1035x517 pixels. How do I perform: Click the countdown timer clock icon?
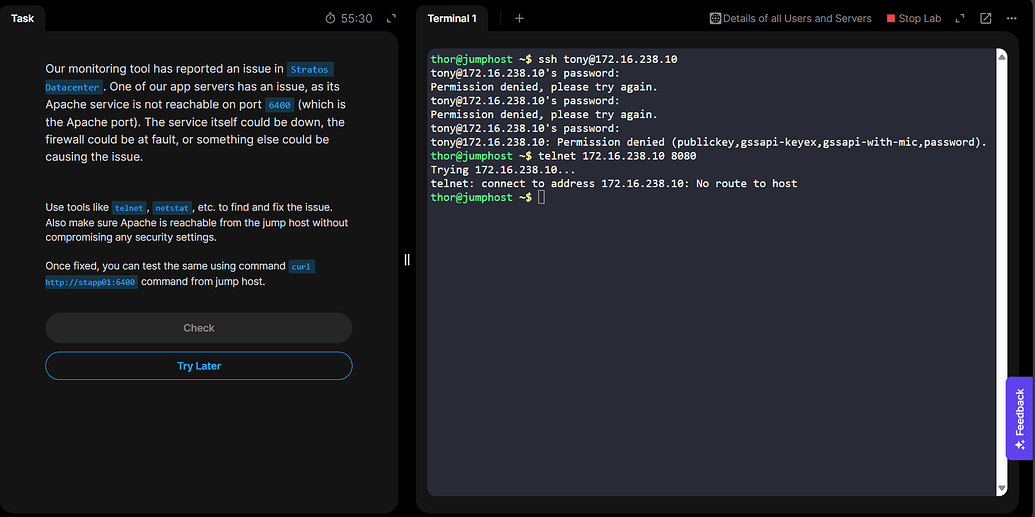coord(331,18)
